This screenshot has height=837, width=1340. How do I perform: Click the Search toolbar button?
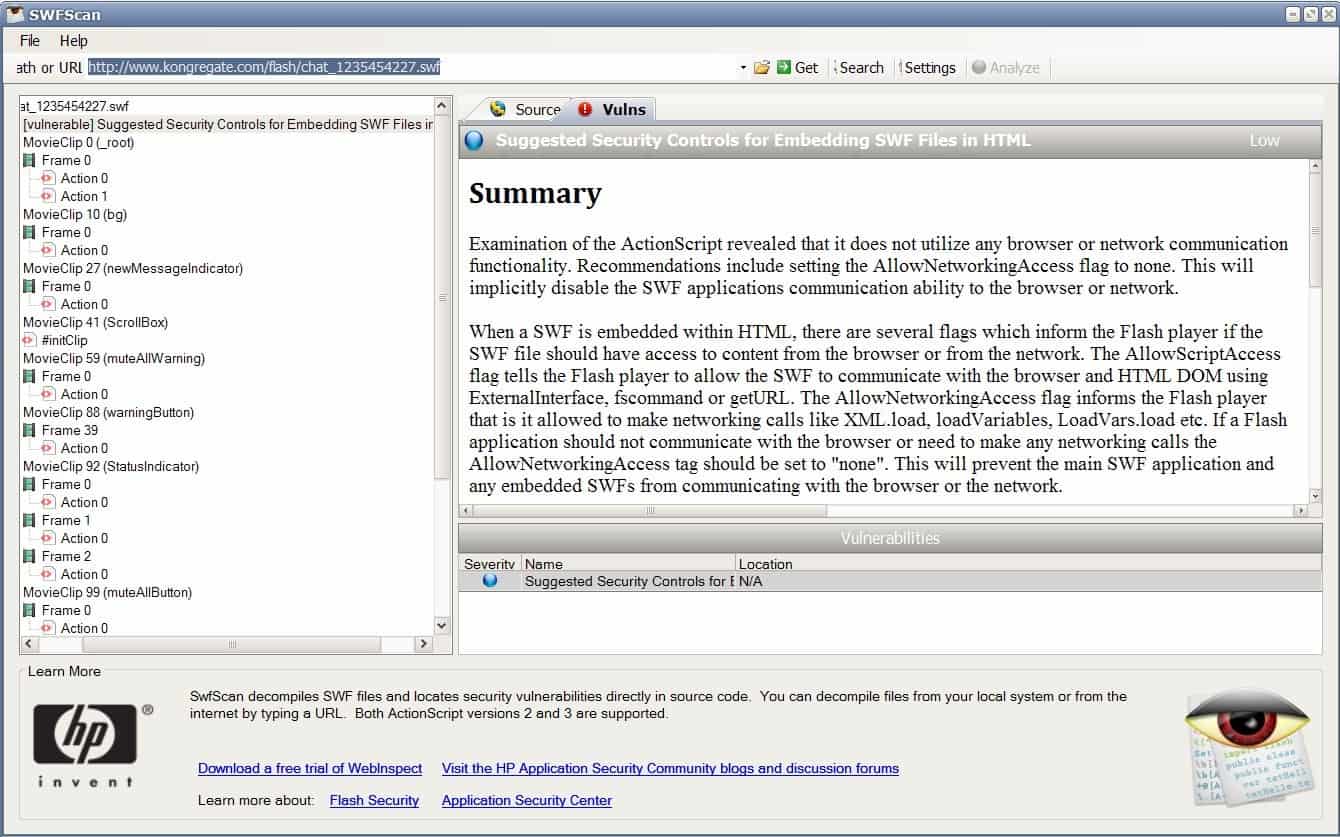861,67
